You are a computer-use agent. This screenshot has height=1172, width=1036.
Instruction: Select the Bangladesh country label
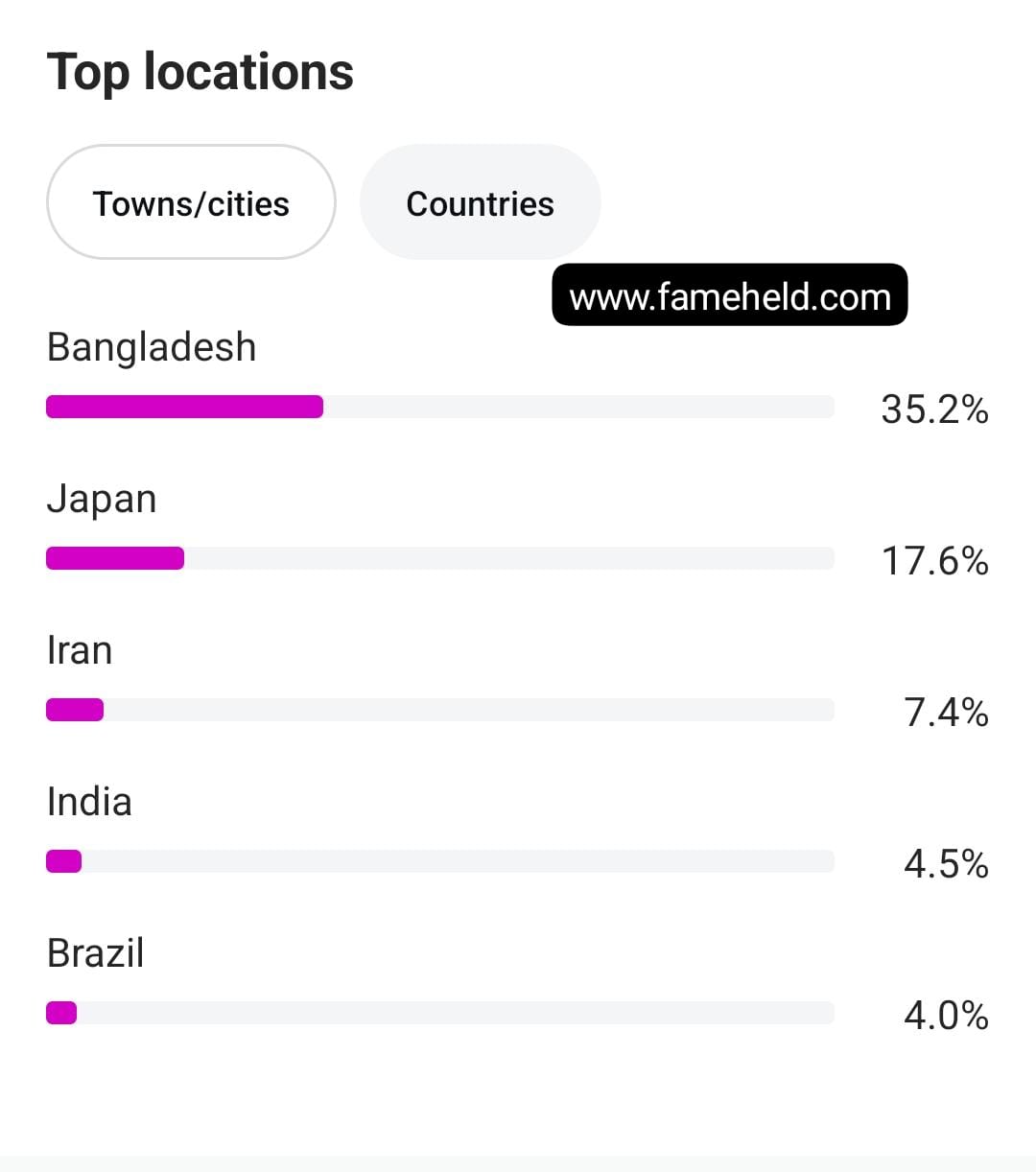[152, 347]
